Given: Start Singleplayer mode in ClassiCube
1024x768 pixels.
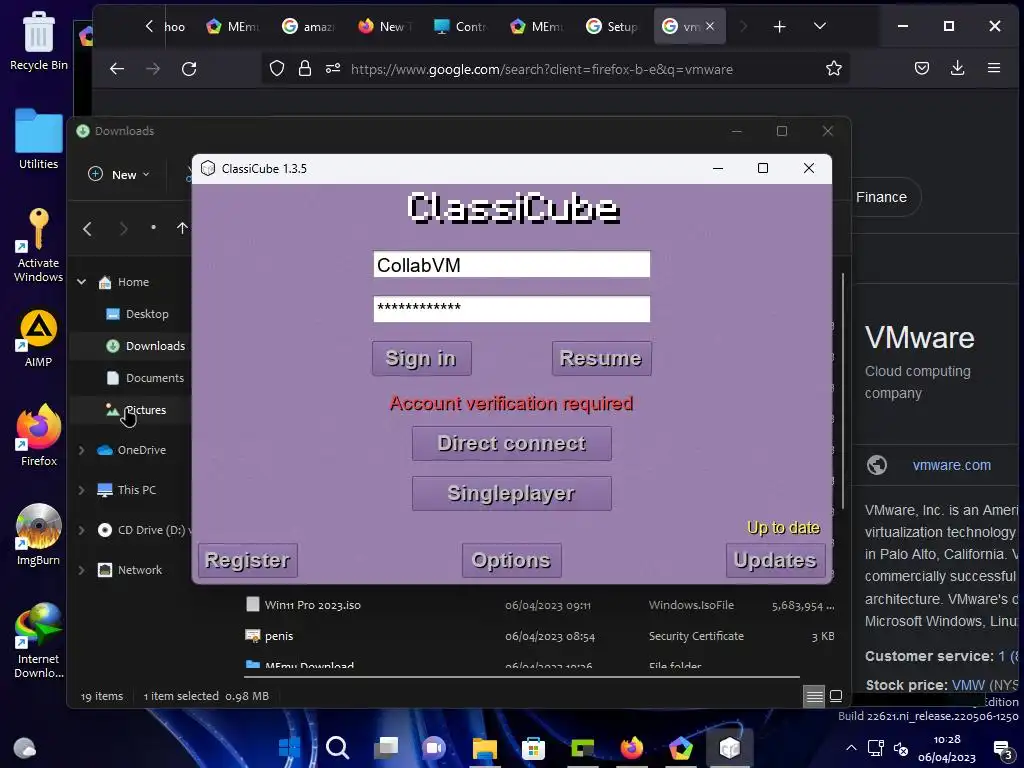Looking at the screenshot, I should [x=511, y=493].
